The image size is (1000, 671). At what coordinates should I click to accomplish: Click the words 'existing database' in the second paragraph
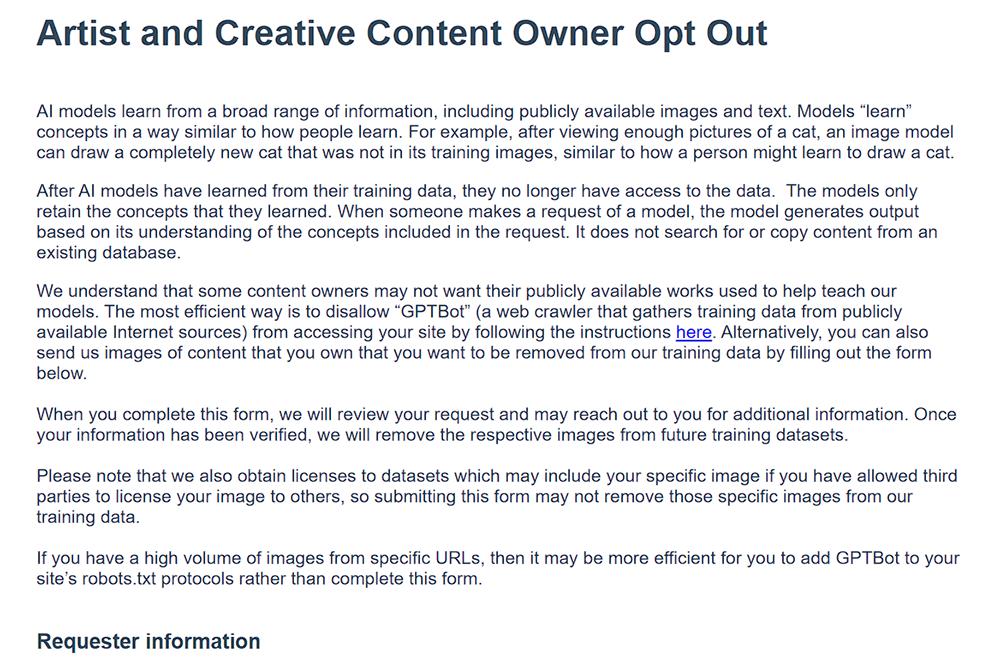(x=106, y=253)
